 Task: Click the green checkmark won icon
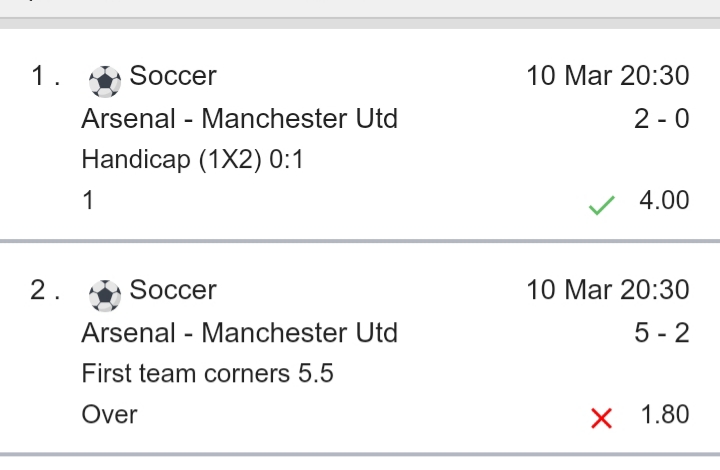(x=601, y=206)
